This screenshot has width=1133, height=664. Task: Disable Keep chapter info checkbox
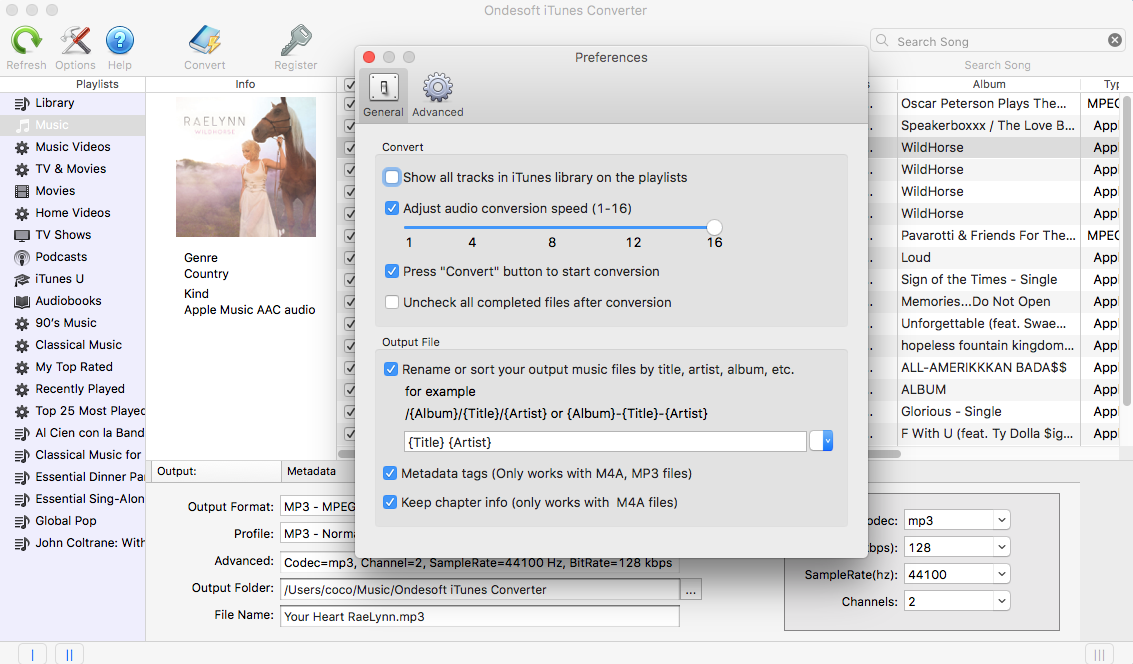391,503
